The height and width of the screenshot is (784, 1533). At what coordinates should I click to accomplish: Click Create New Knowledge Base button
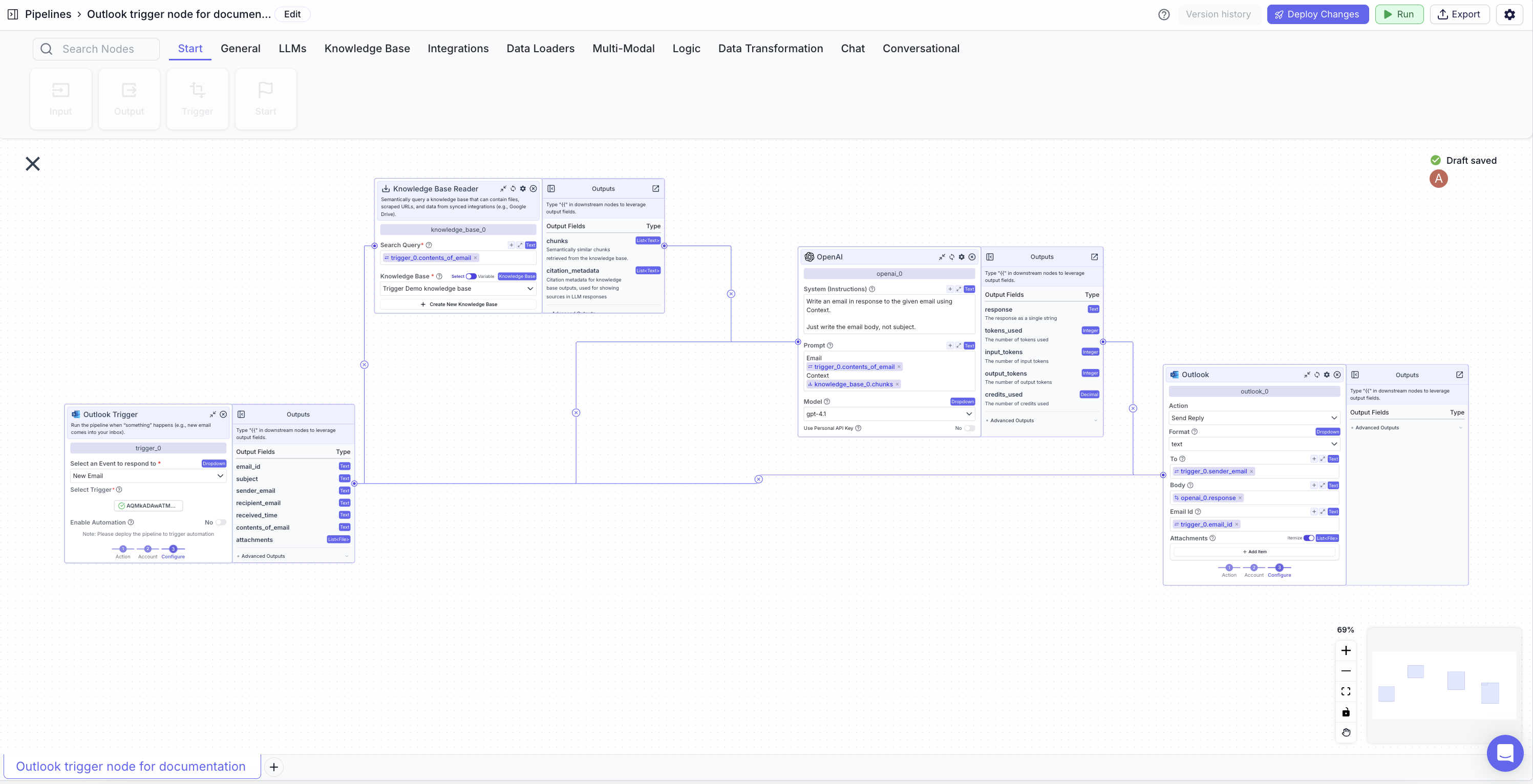point(458,304)
